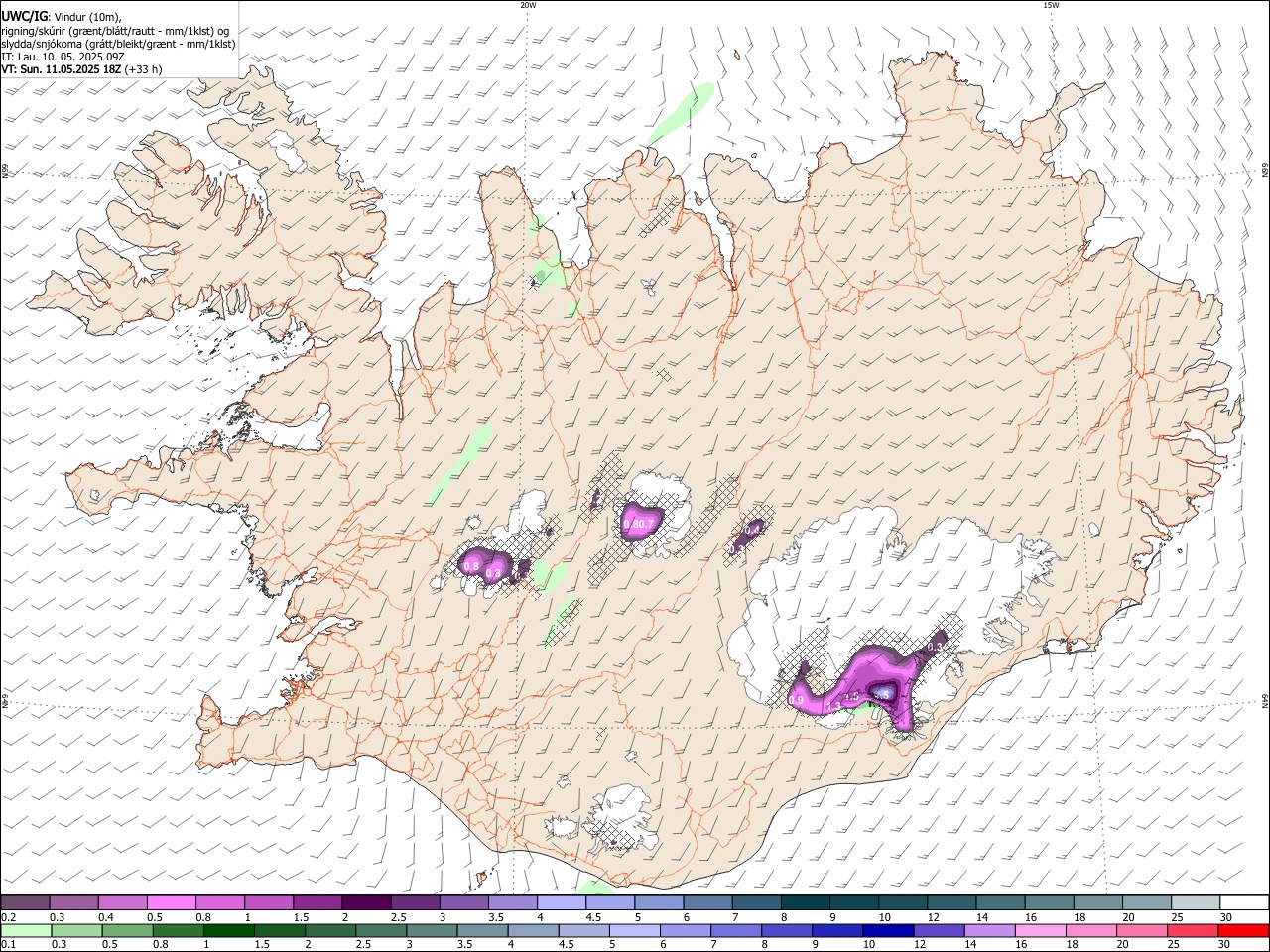Click the '(+33 h)' forecast offset text

click(x=144, y=69)
